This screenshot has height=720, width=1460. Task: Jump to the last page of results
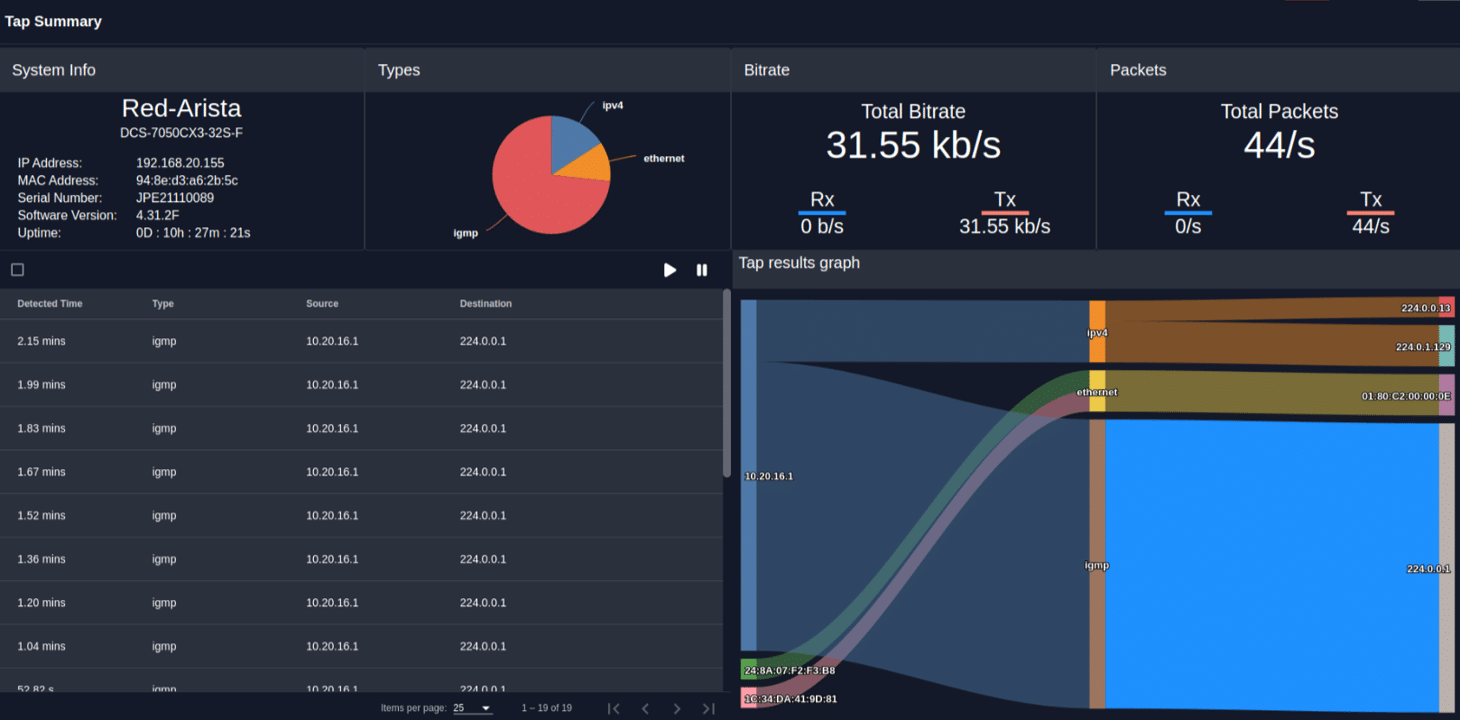click(709, 708)
